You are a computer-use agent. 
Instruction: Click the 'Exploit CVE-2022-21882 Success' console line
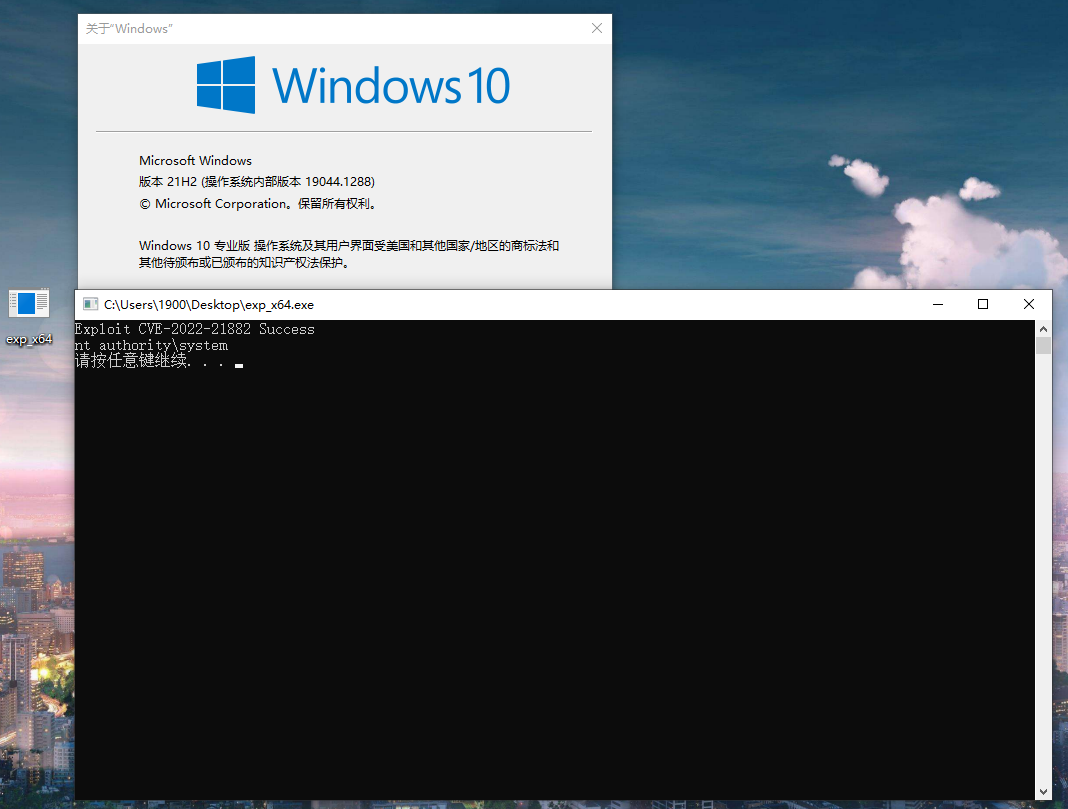(x=195, y=329)
